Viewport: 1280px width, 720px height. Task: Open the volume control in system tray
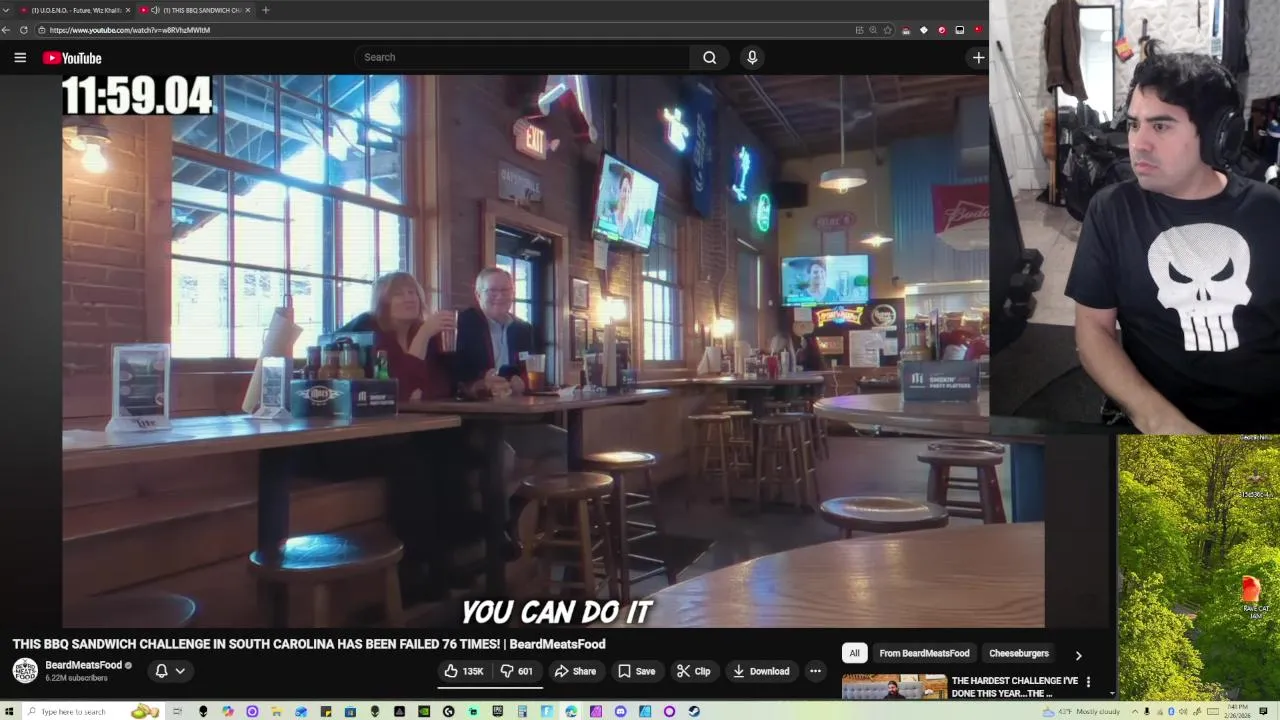tap(1183, 711)
